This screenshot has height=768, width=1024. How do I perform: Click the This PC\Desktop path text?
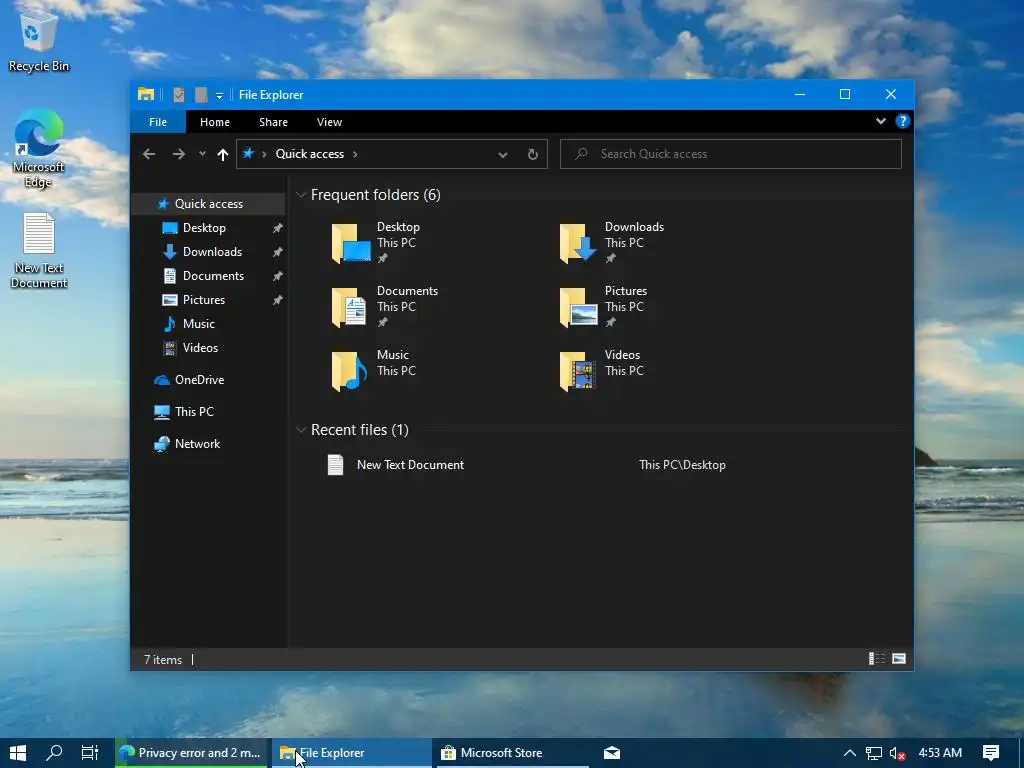click(x=682, y=465)
